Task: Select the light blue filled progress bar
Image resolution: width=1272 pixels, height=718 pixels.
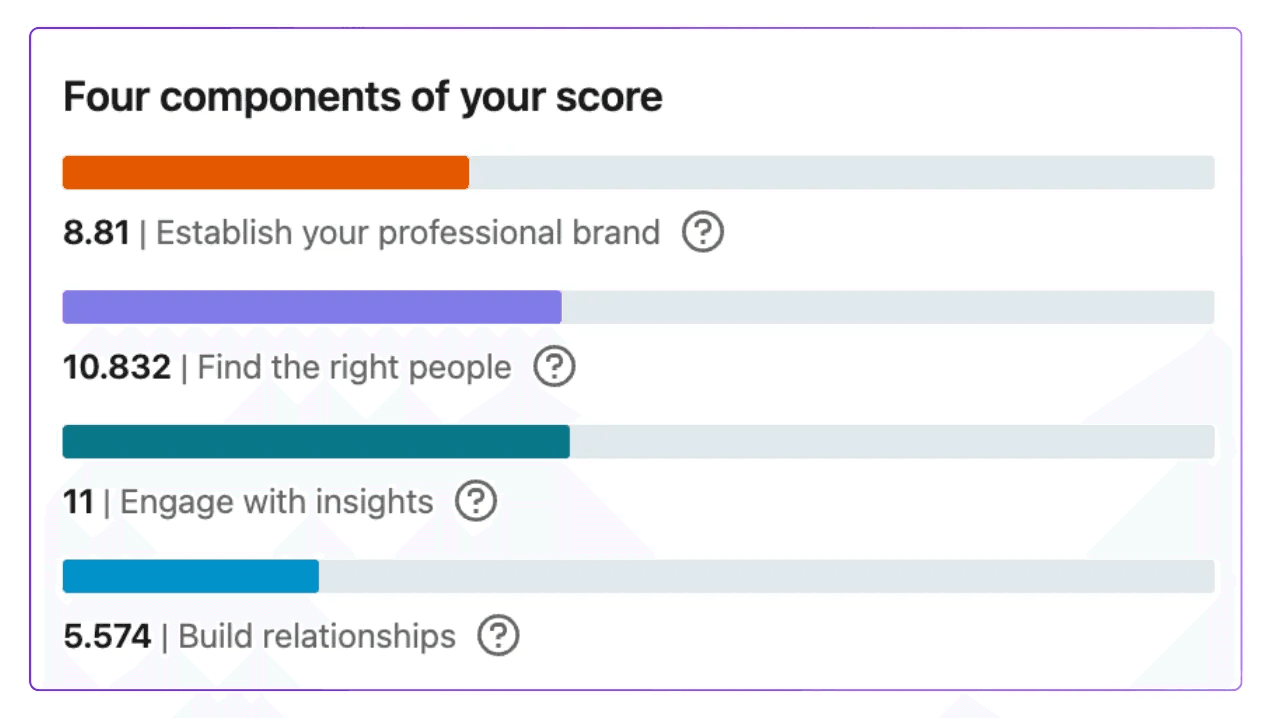Action: click(x=191, y=576)
